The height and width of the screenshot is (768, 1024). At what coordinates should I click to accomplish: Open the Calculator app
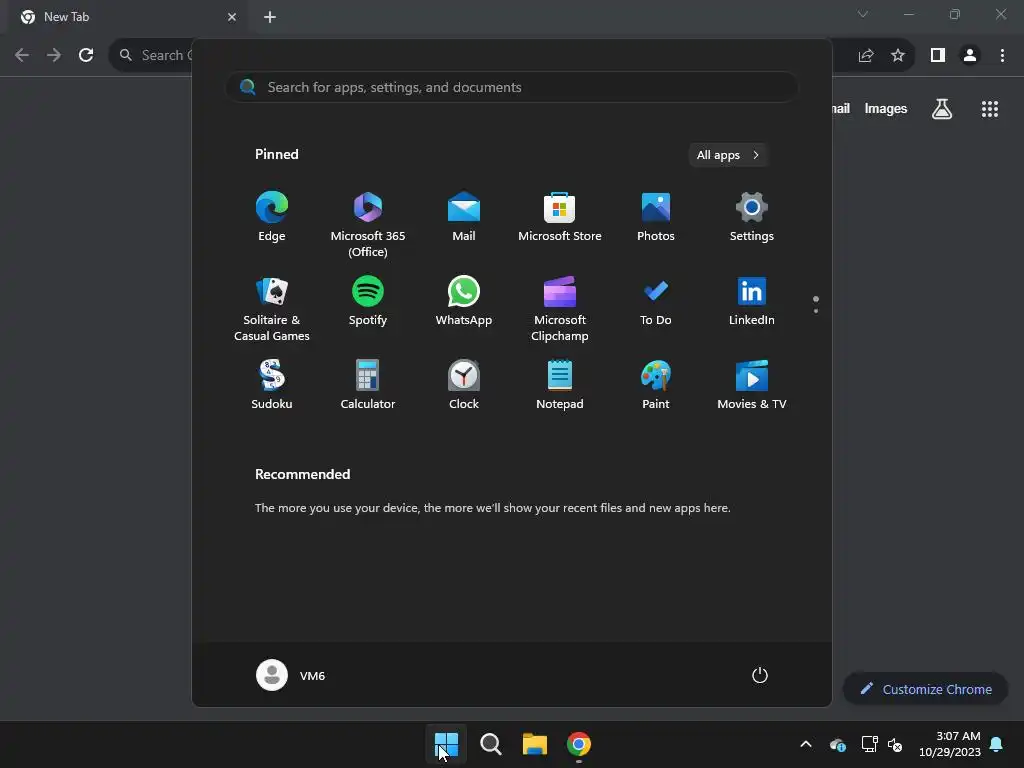368,385
